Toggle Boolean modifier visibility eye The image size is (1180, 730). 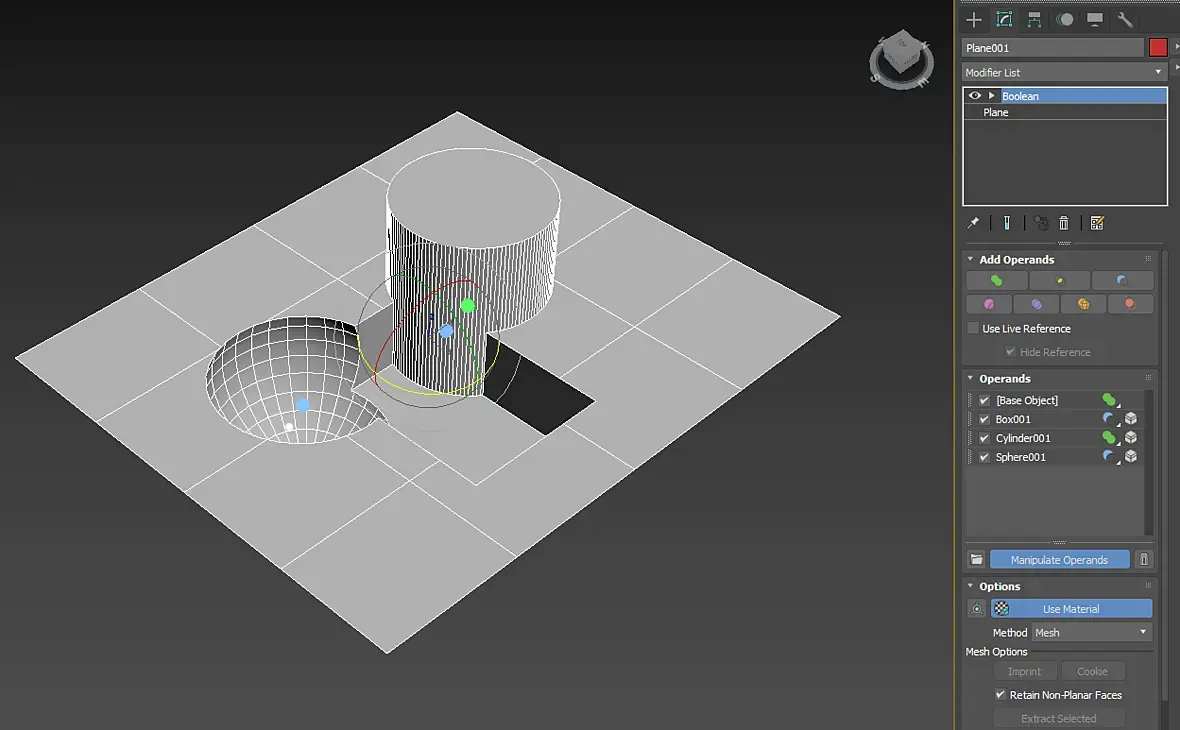point(975,96)
